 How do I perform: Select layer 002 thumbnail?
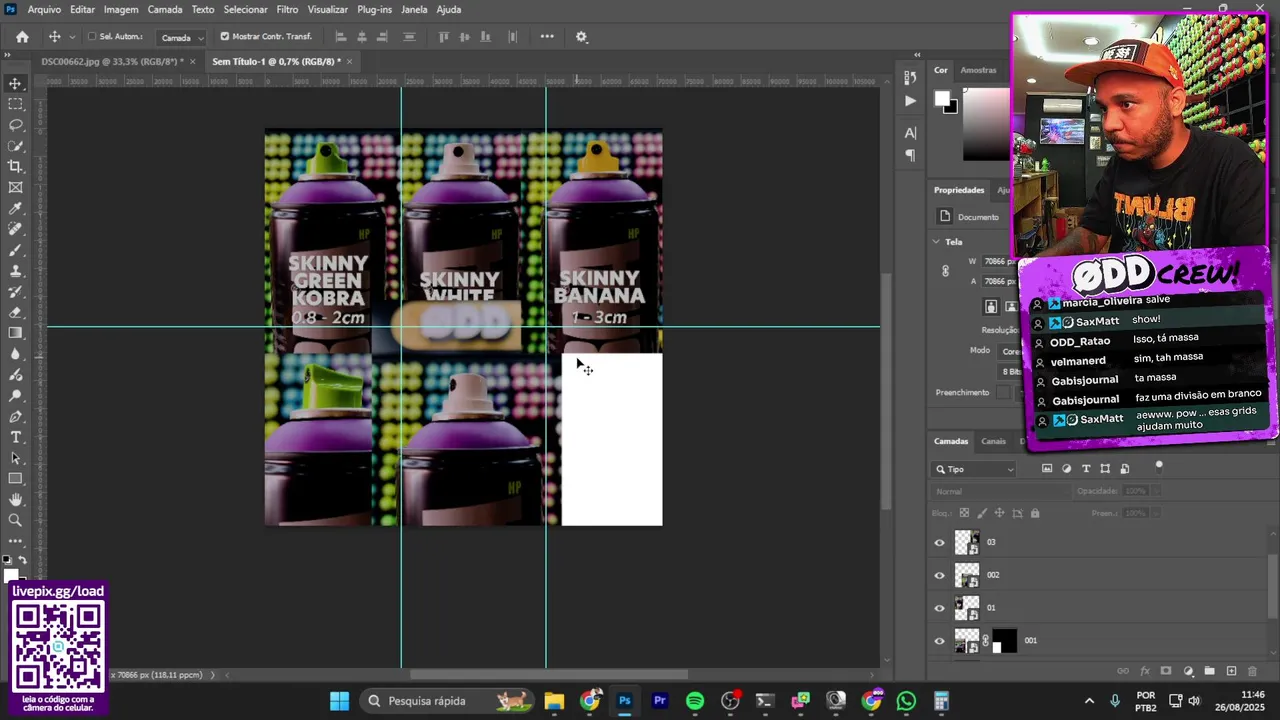pyautogui.click(x=967, y=575)
